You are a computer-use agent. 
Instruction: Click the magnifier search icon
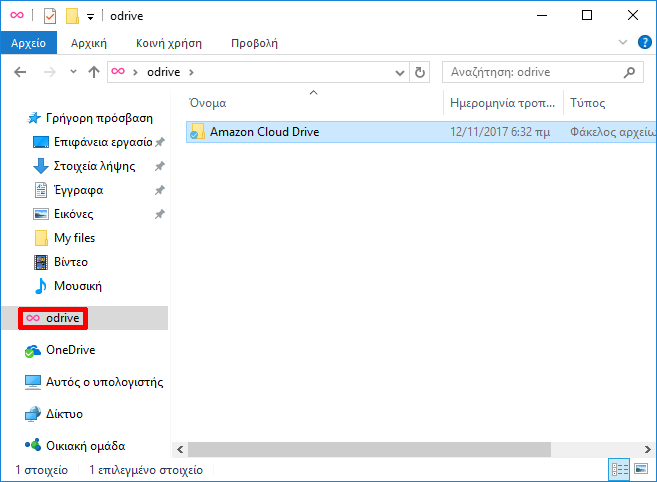629,73
